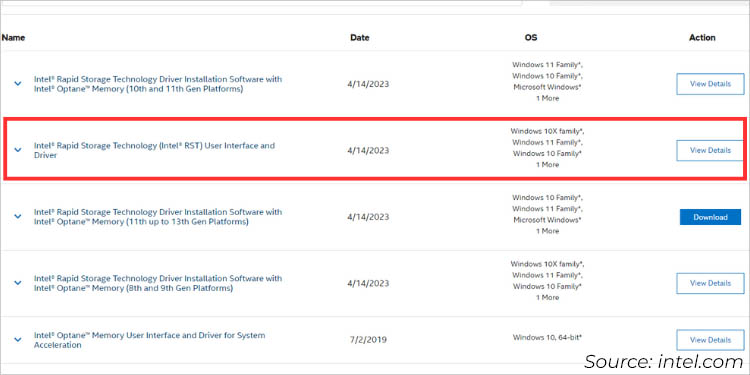Click '1 More' in 10th and 11th Gen row

pyautogui.click(x=547, y=99)
